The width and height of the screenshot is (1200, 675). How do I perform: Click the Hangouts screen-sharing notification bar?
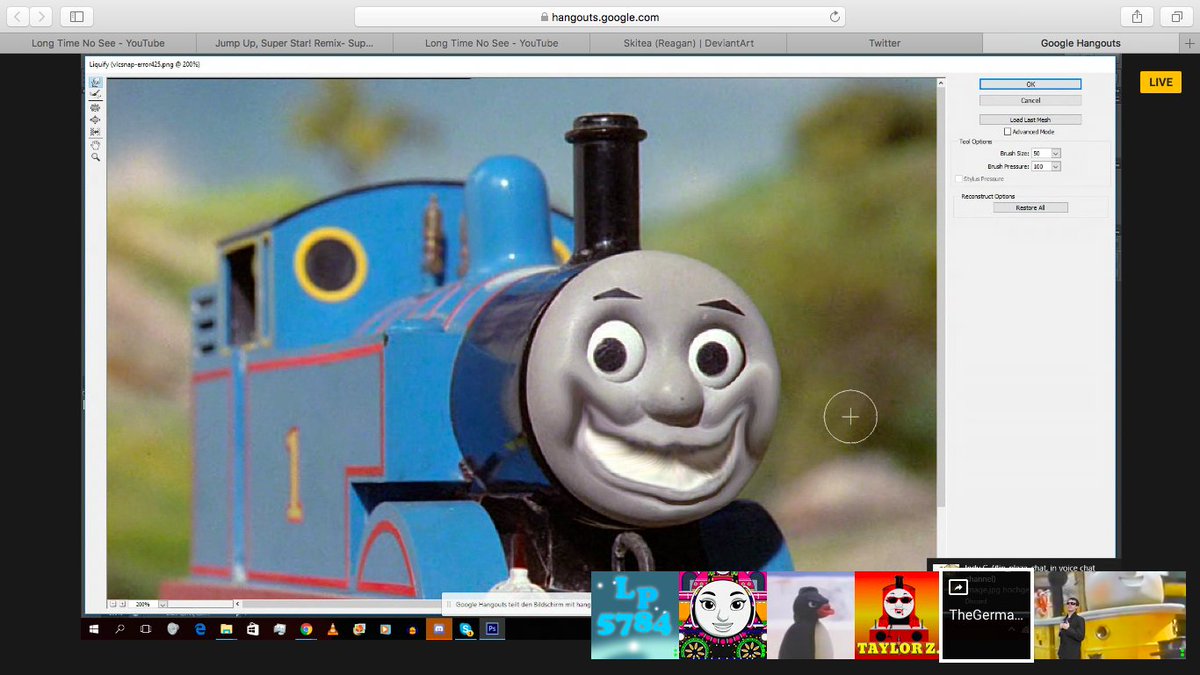(x=517, y=604)
